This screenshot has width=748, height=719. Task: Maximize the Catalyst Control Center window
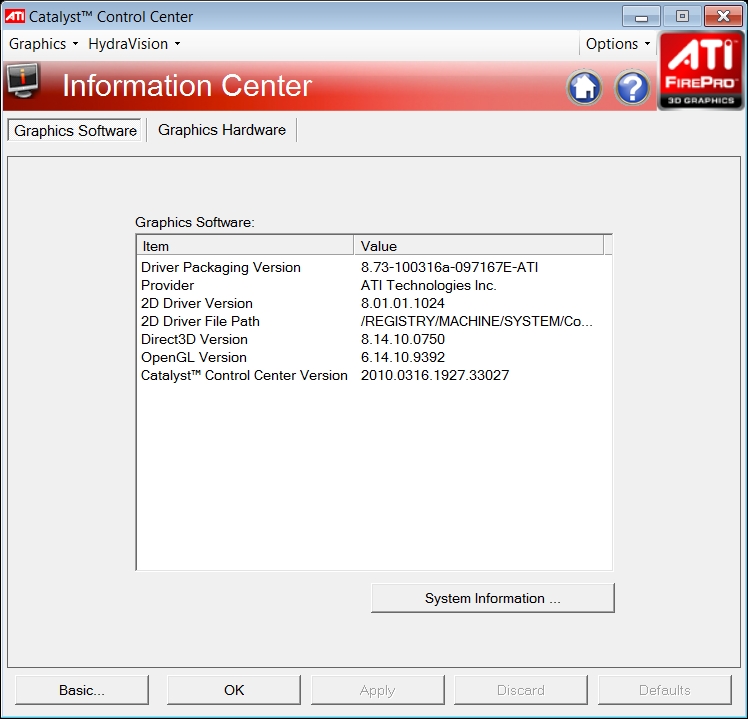682,17
